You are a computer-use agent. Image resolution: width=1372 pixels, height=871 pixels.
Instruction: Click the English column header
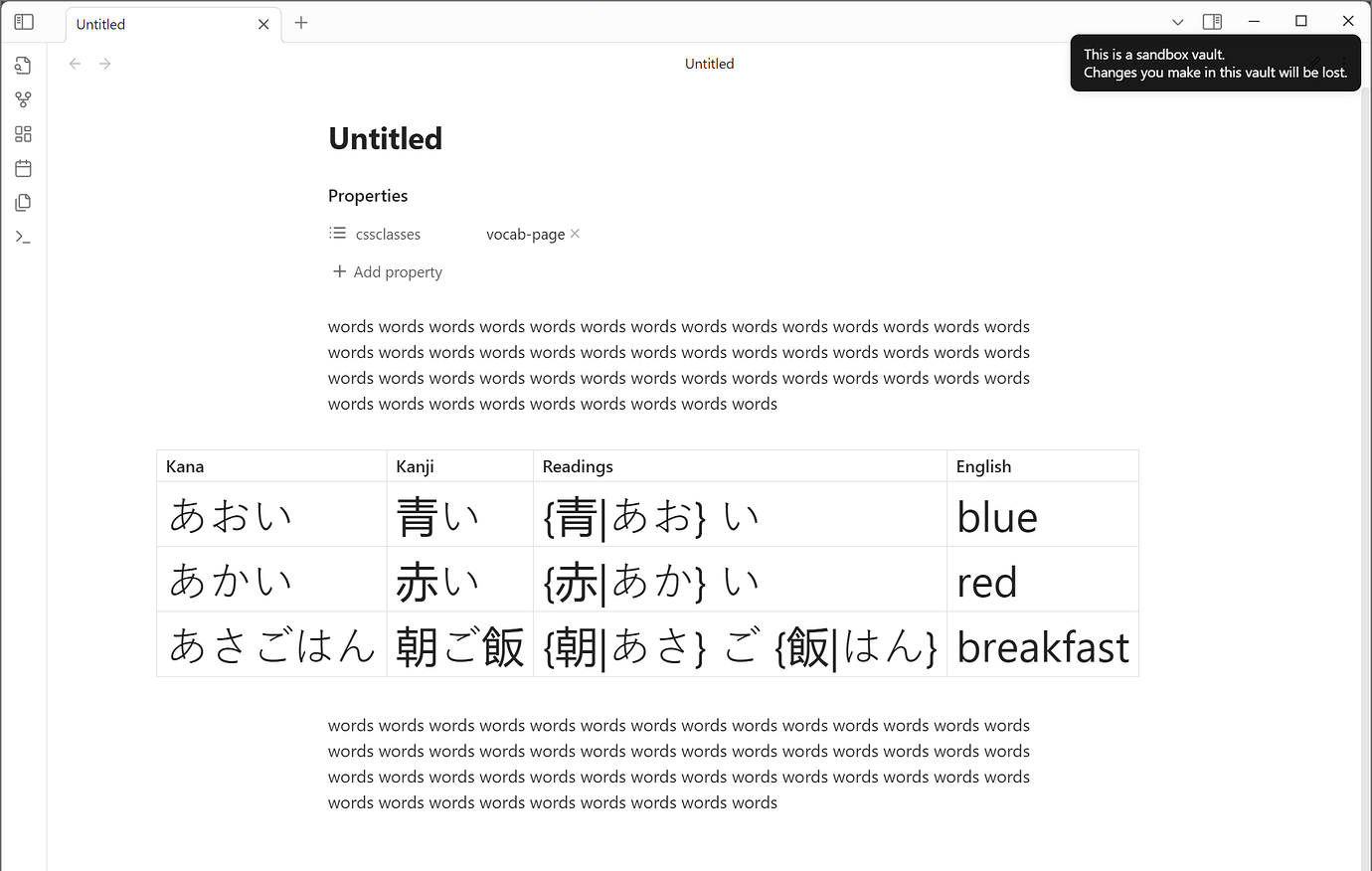pyautogui.click(x=1043, y=466)
